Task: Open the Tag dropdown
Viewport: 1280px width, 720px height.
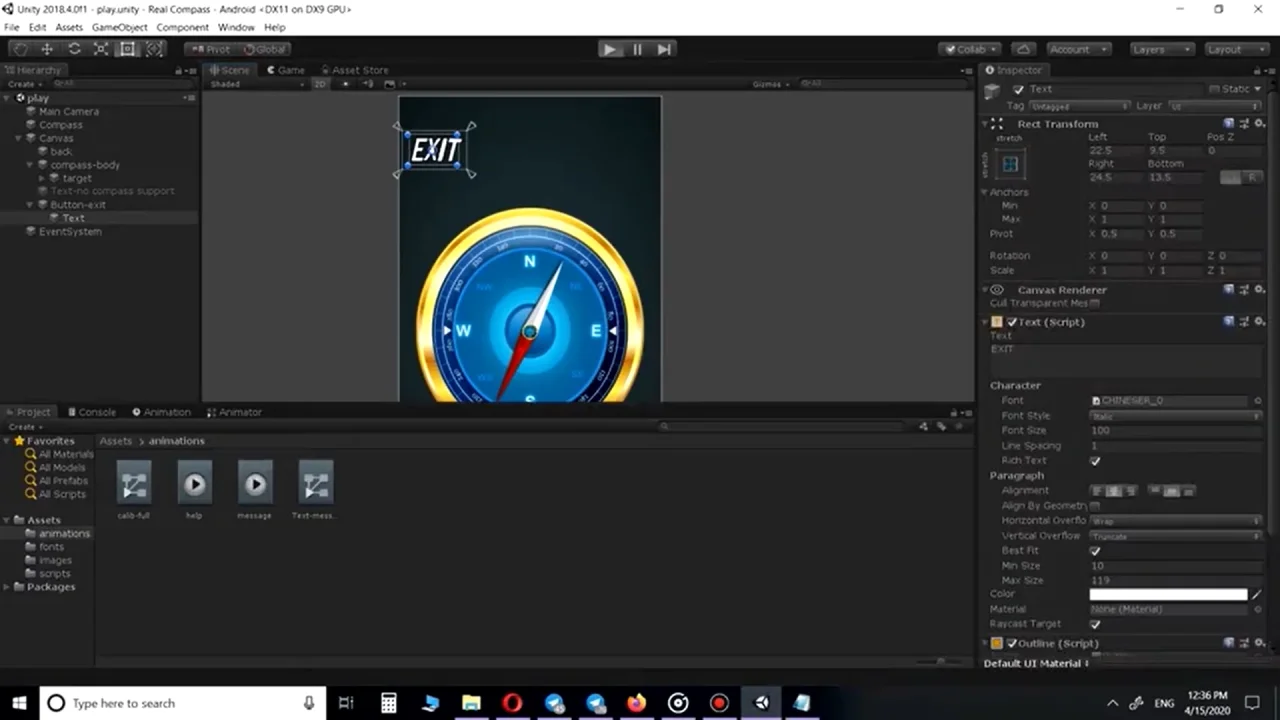Action: point(1079,106)
